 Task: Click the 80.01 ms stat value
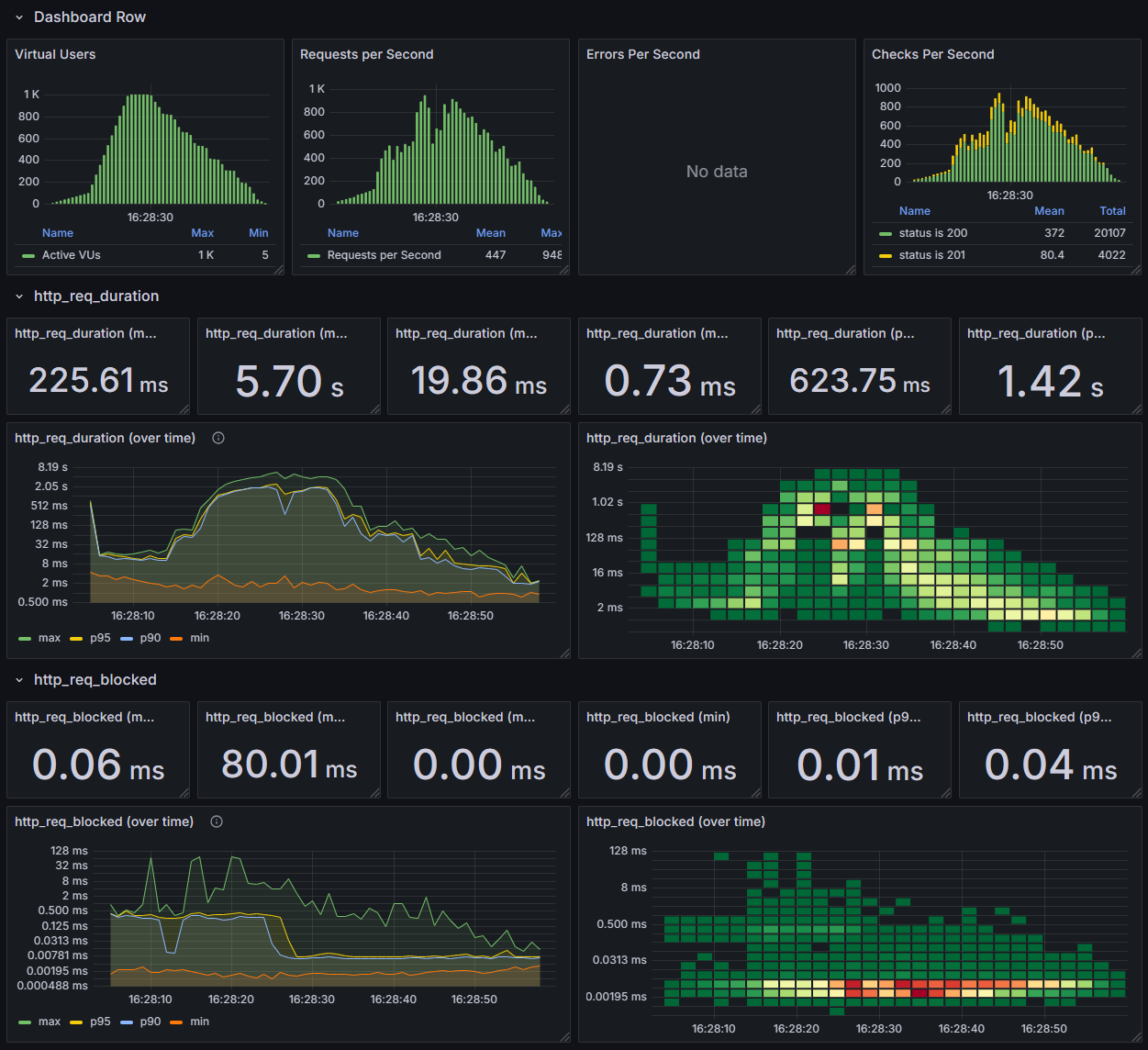pos(289,764)
